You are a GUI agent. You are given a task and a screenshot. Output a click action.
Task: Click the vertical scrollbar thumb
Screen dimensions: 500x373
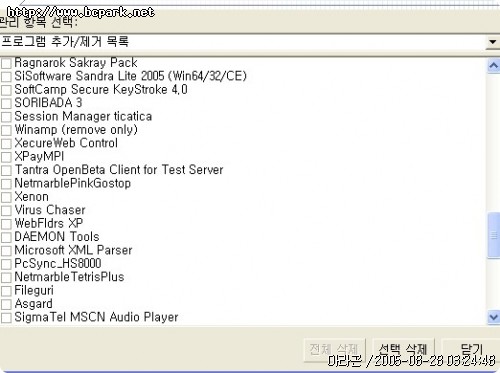click(x=494, y=235)
